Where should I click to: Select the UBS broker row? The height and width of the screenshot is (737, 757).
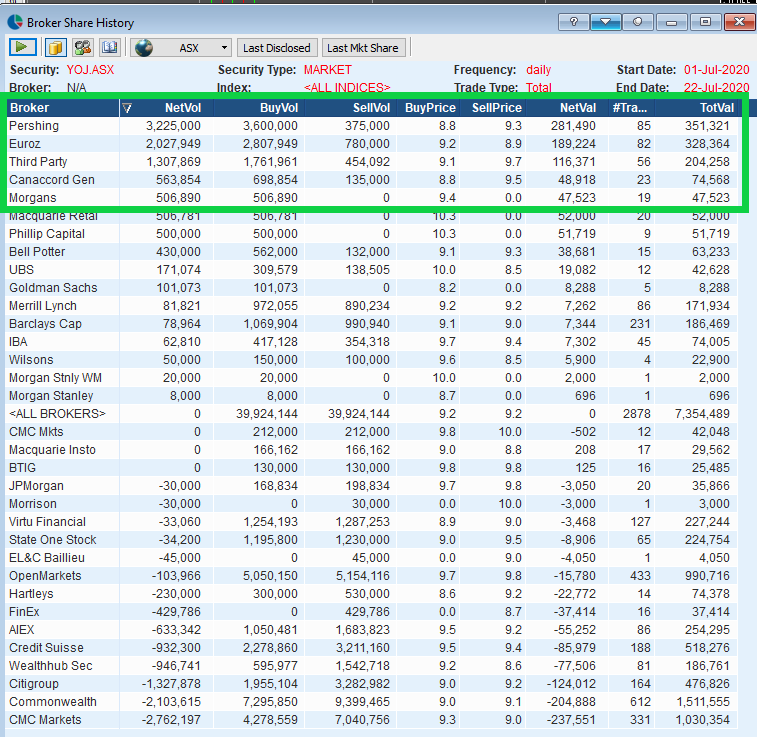click(372, 270)
